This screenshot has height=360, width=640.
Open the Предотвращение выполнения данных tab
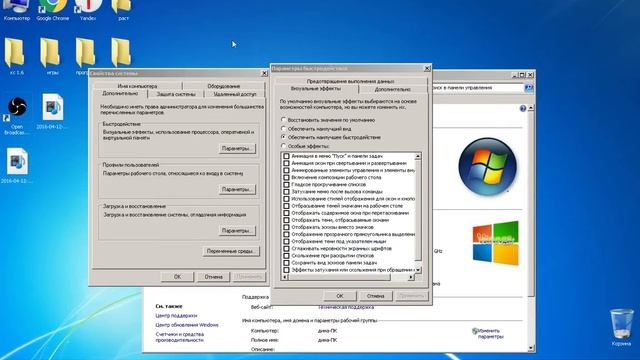click(350, 81)
